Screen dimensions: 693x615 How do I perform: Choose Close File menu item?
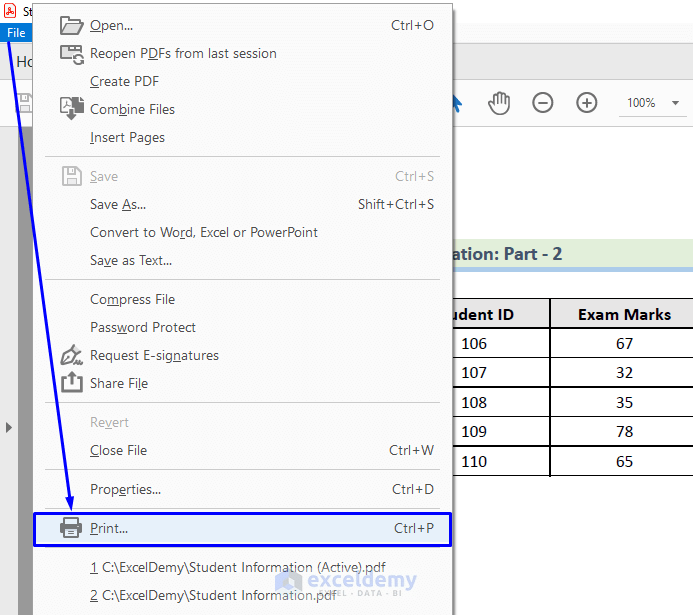[243, 450]
